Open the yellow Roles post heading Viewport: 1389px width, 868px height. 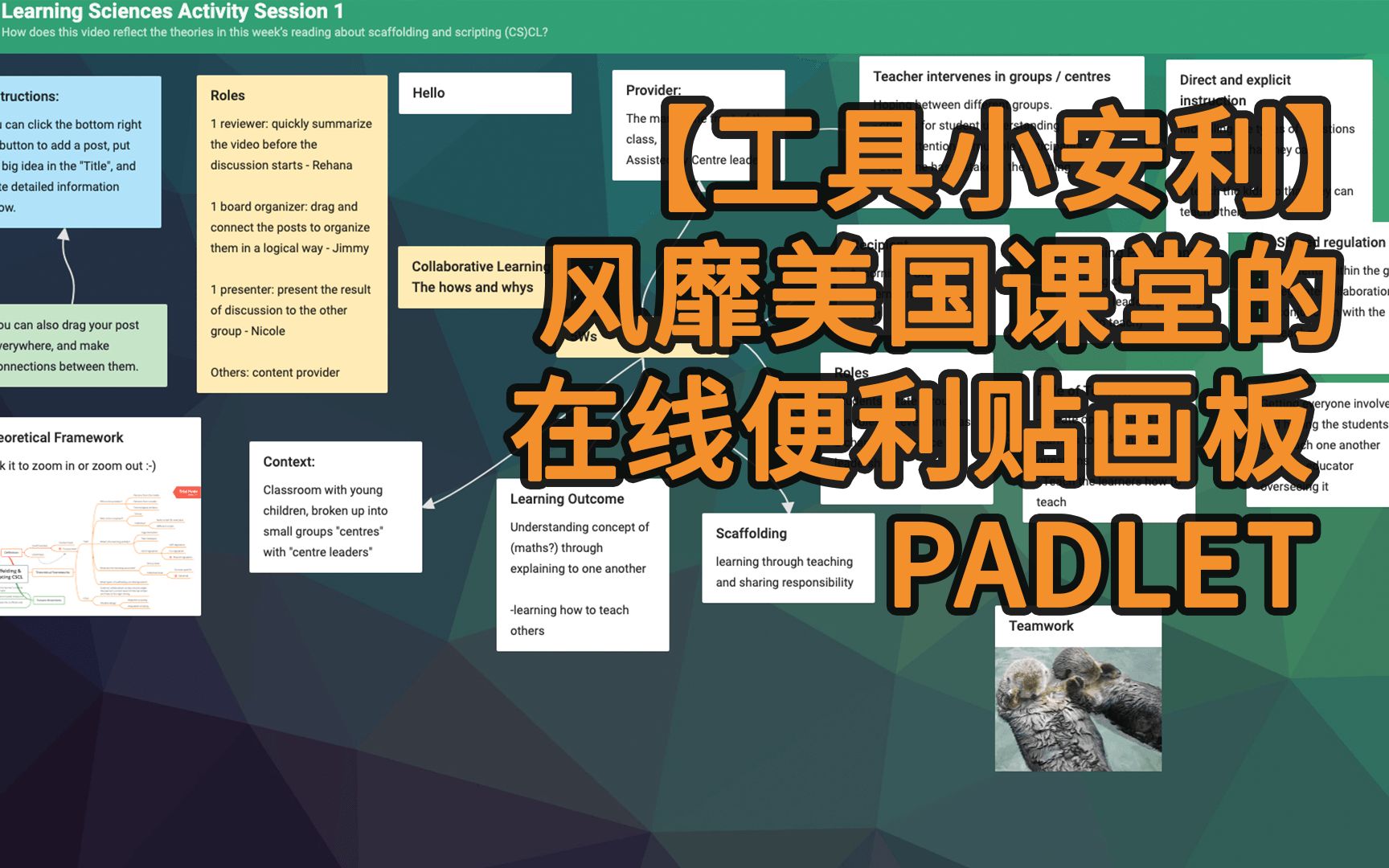coord(227,95)
